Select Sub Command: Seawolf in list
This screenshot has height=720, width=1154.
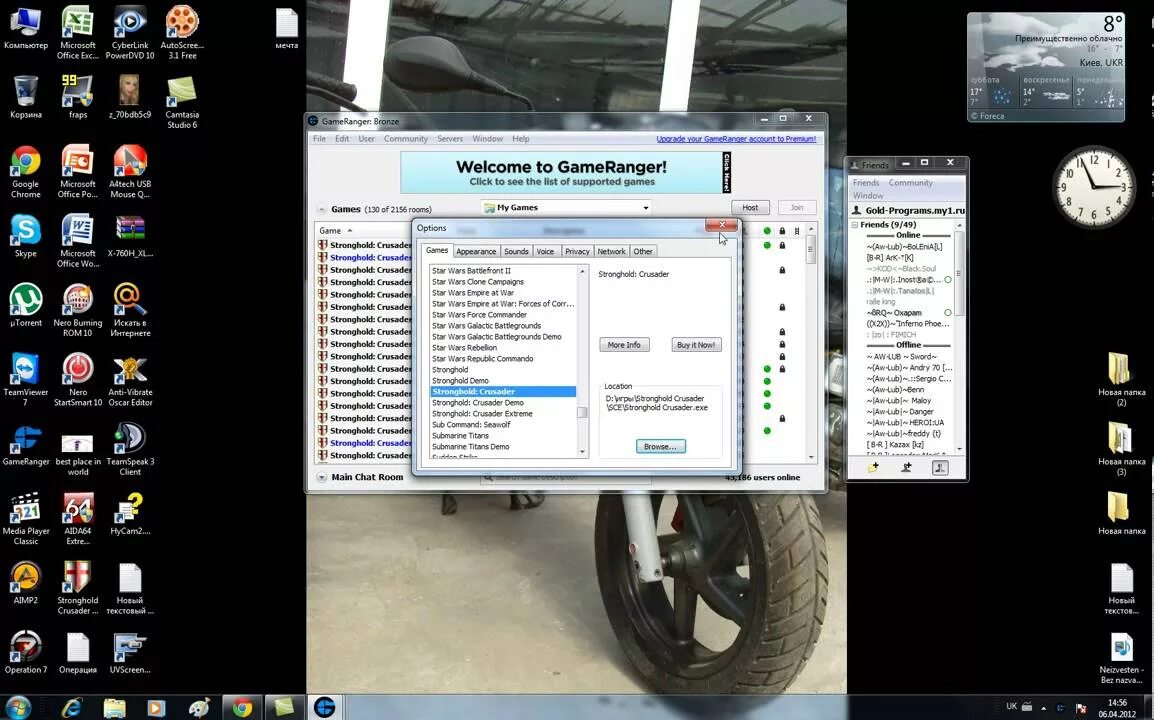[x=471, y=425]
